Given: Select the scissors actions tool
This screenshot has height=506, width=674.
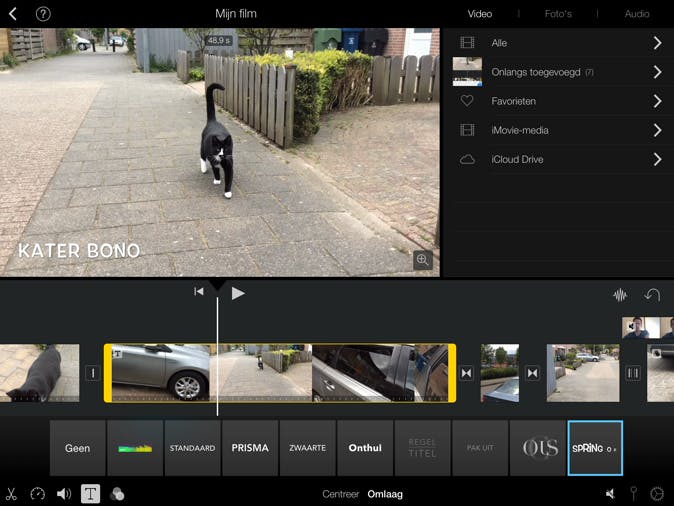Looking at the screenshot, I should (x=12, y=494).
